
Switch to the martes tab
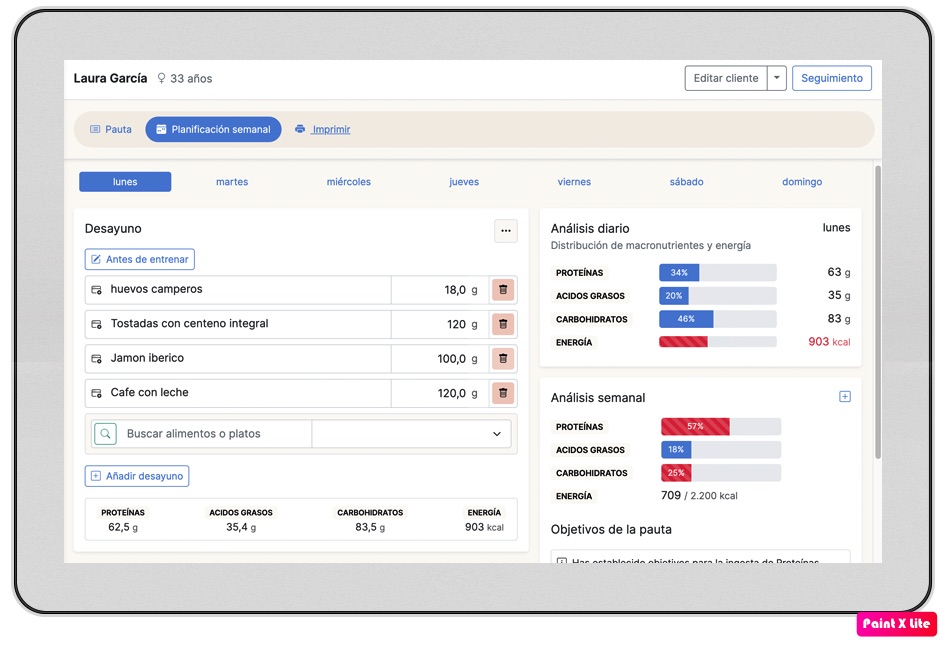(x=232, y=182)
